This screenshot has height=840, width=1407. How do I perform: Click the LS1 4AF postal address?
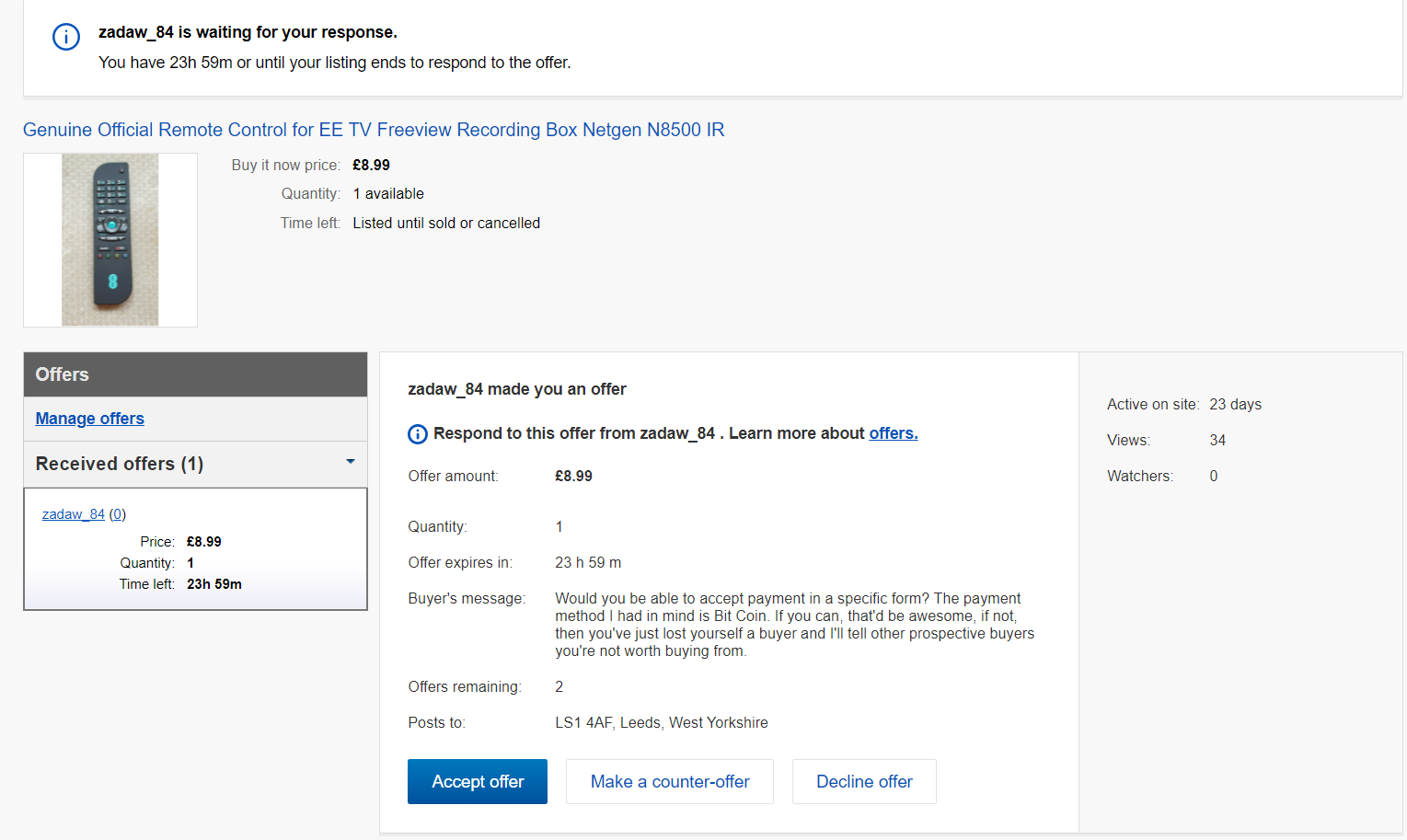[661, 722]
